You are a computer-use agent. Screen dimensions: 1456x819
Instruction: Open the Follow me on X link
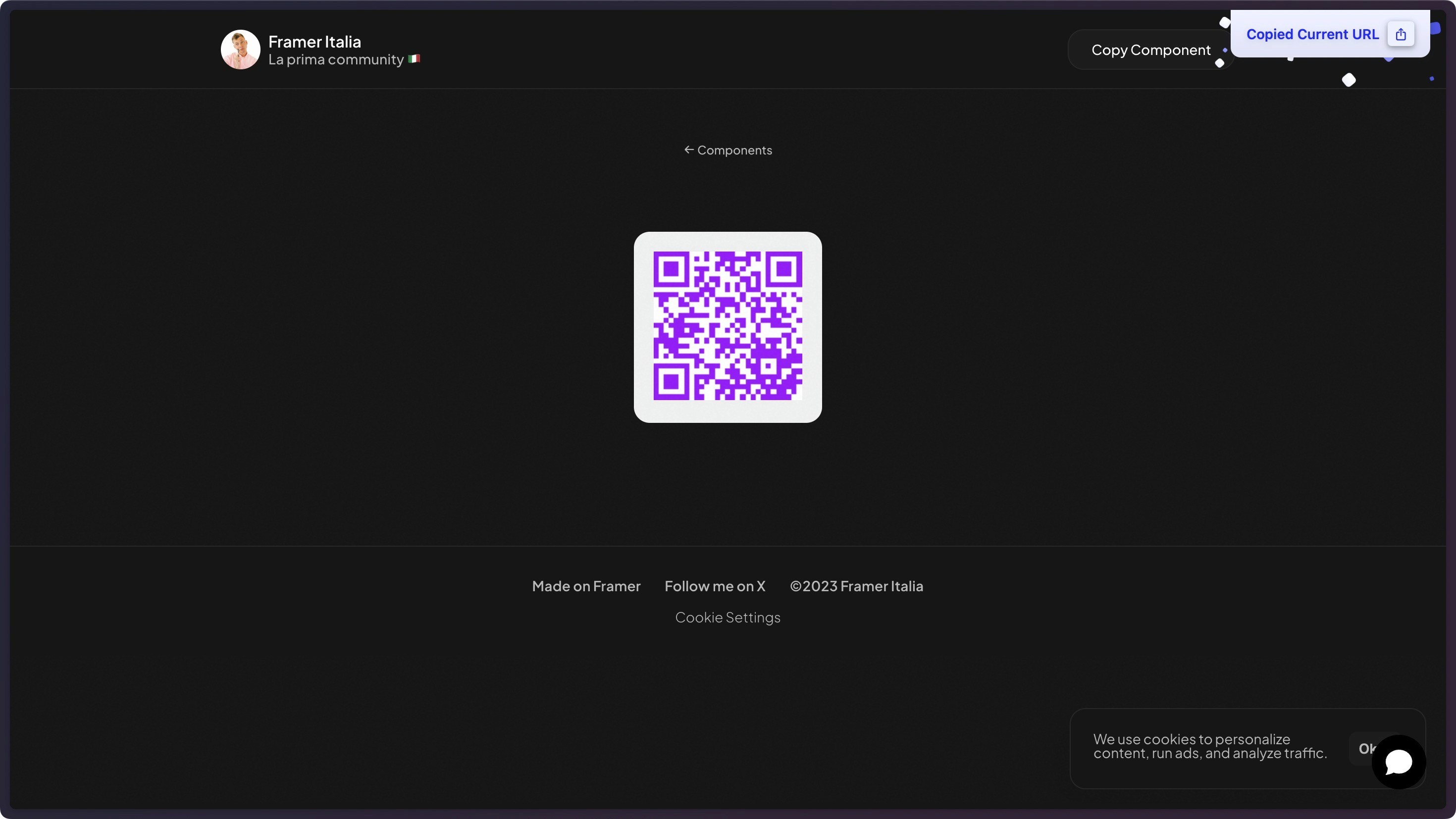[x=715, y=586]
